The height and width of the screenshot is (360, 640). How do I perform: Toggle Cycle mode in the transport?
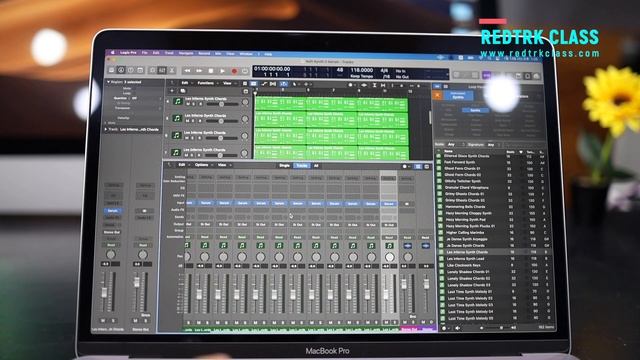coord(245,71)
